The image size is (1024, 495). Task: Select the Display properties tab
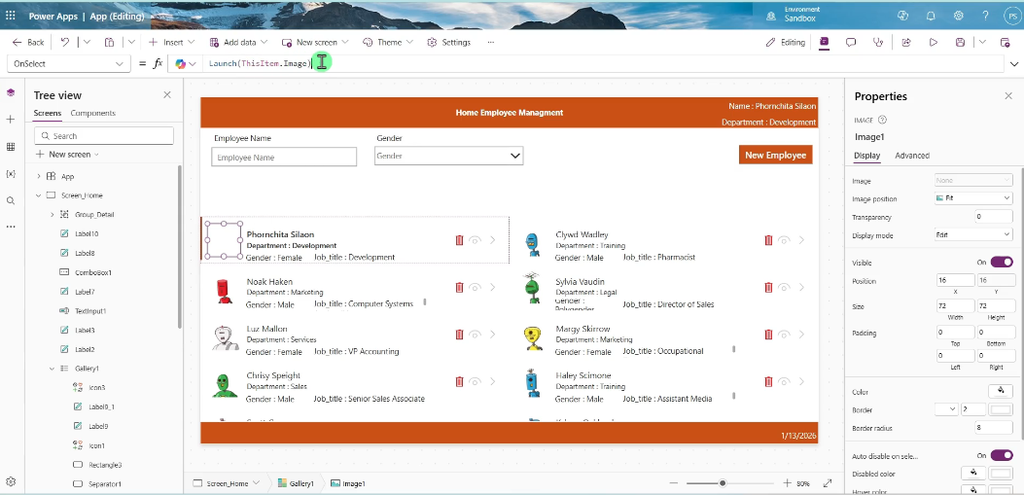(x=867, y=155)
